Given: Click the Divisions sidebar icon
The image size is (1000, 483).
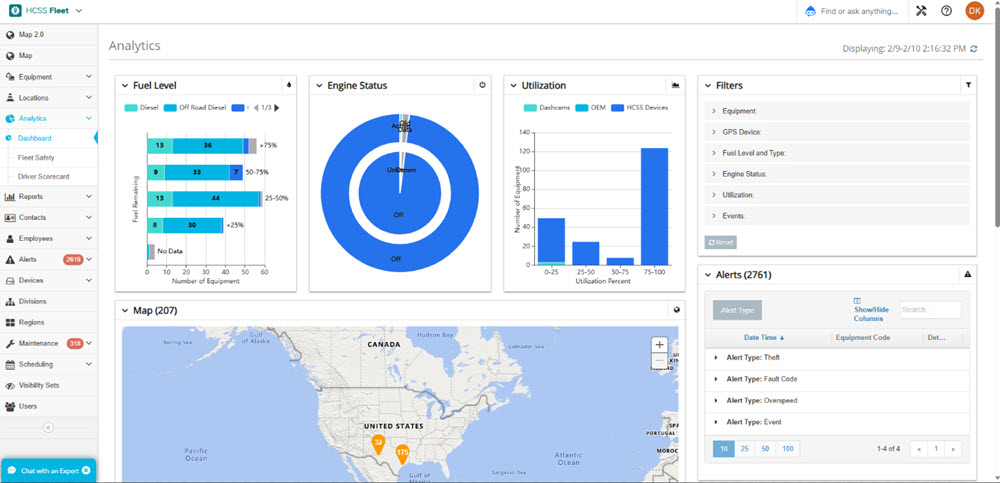Looking at the screenshot, I should 10,301.
